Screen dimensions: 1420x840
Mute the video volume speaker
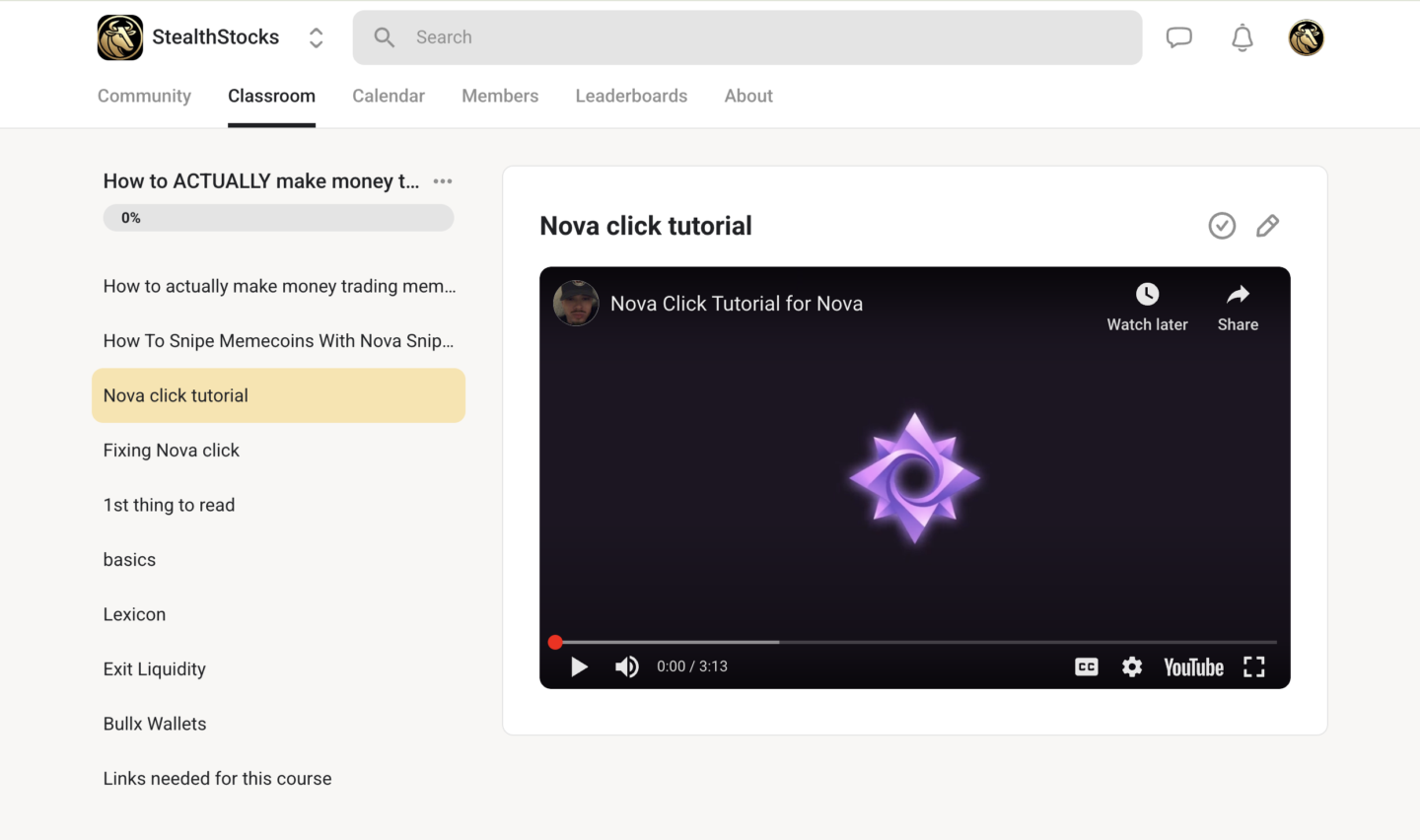click(x=626, y=667)
